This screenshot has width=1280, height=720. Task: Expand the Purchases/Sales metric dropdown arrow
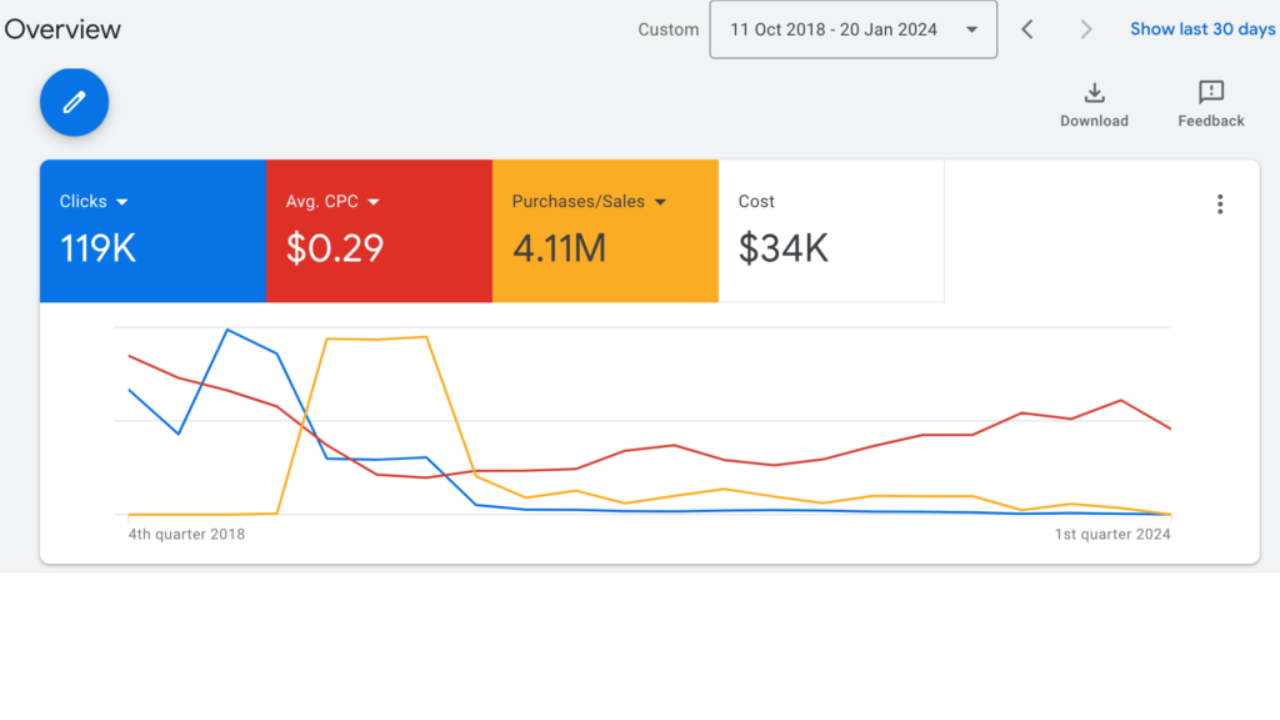[x=660, y=202]
